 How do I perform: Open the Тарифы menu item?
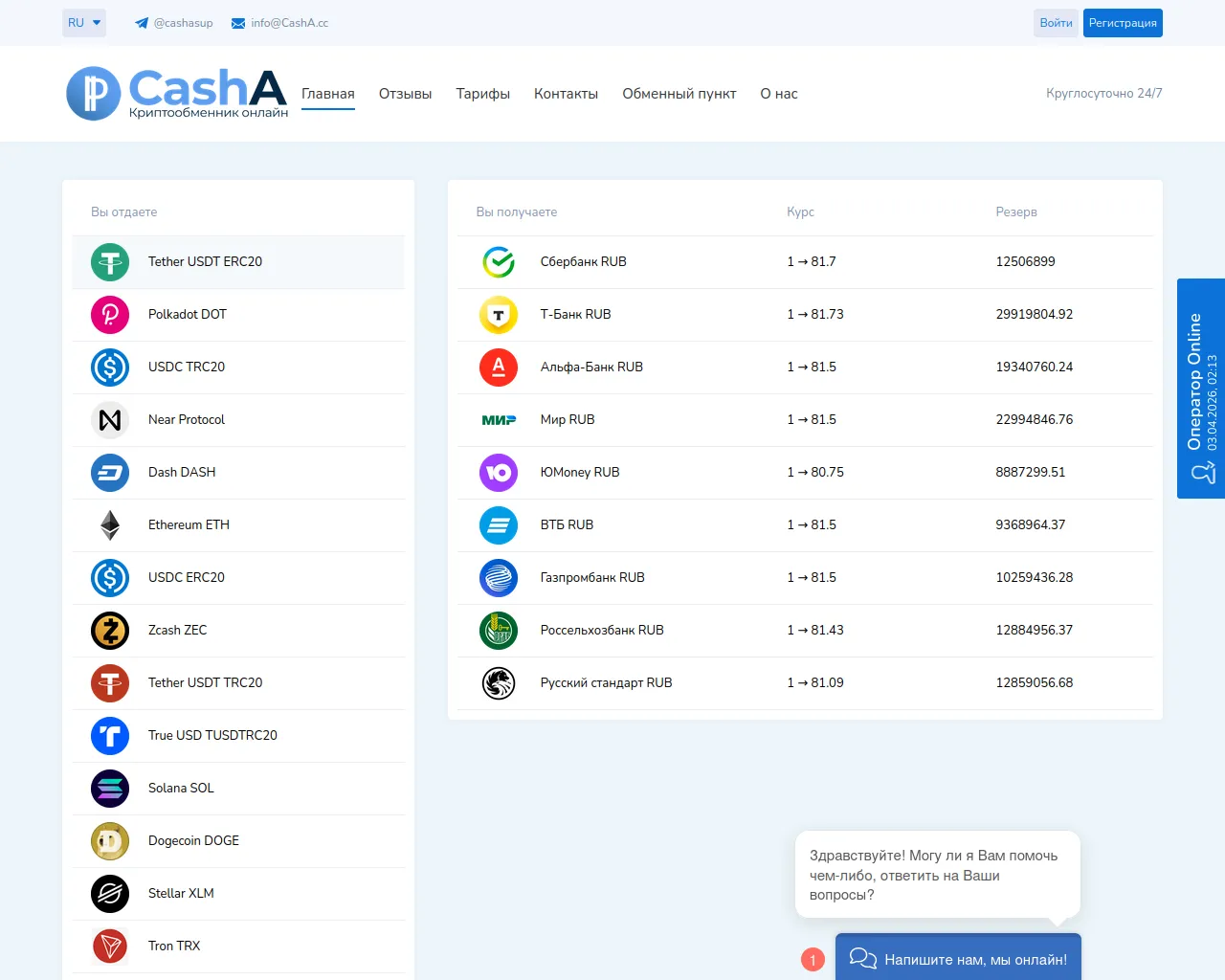pyautogui.click(x=482, y=94)
